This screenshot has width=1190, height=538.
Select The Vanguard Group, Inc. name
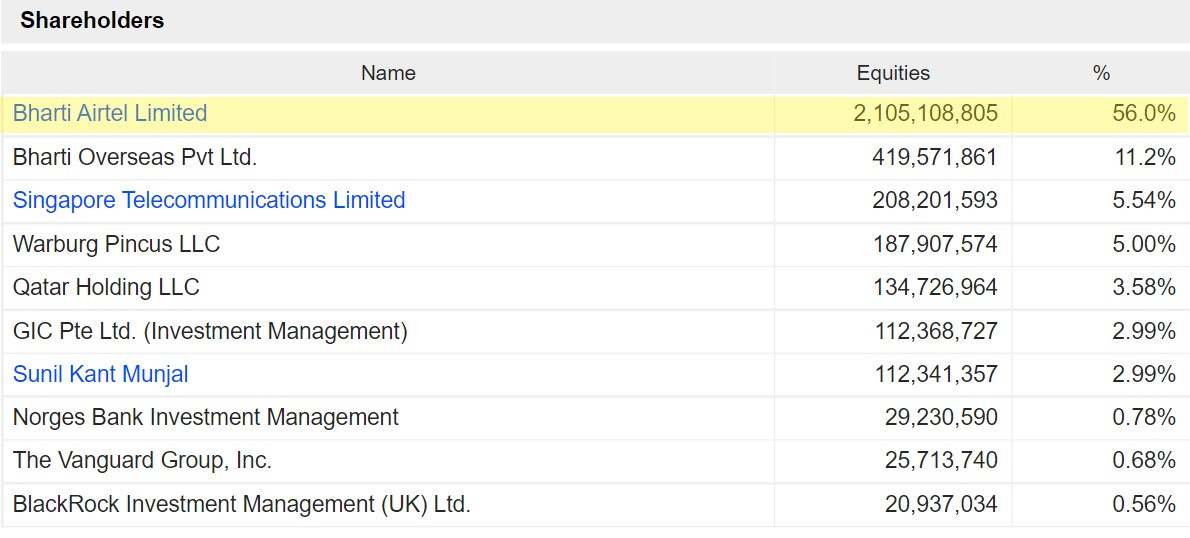point(142,461)
